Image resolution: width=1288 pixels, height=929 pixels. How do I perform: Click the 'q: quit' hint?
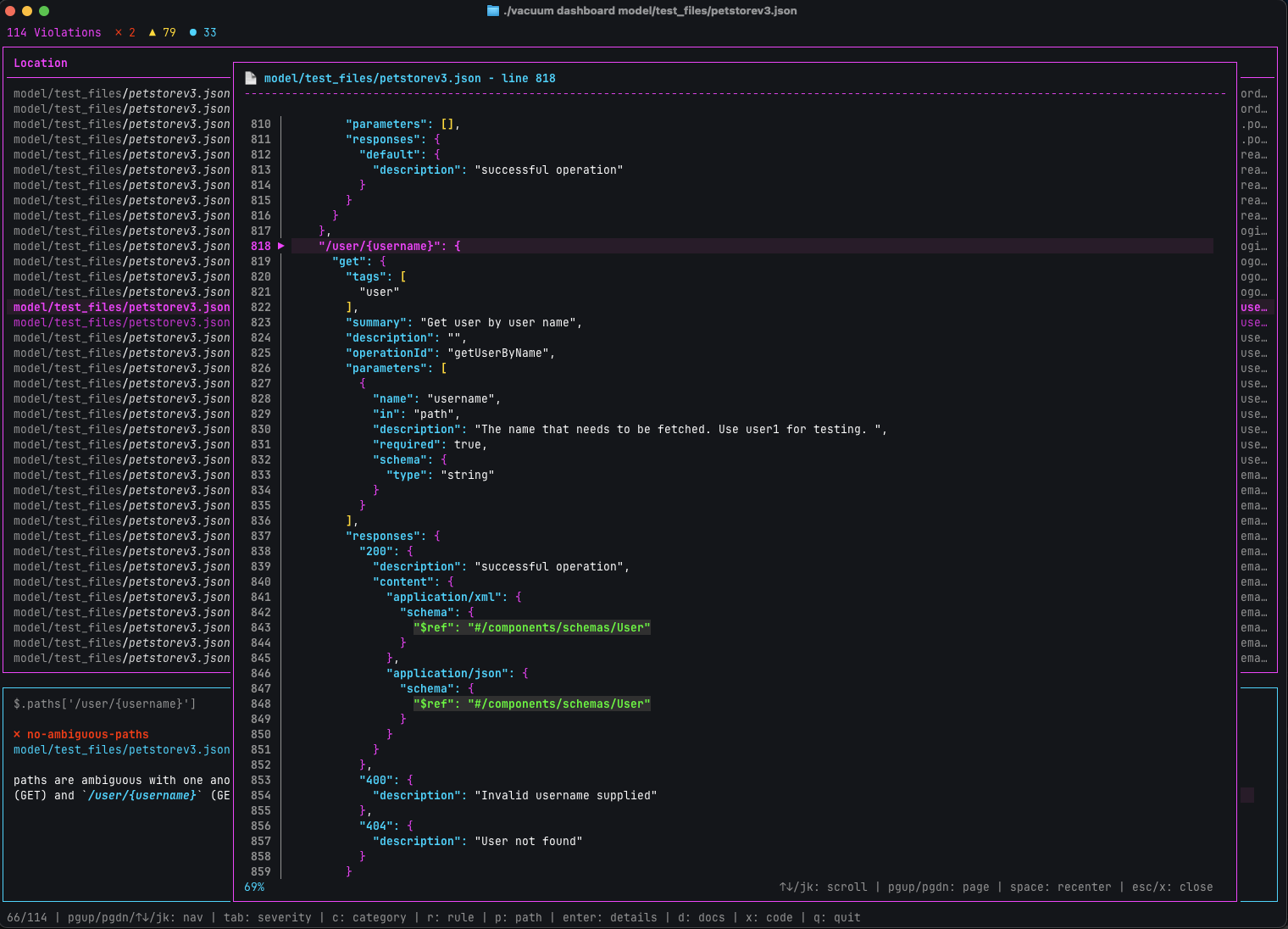837,917
